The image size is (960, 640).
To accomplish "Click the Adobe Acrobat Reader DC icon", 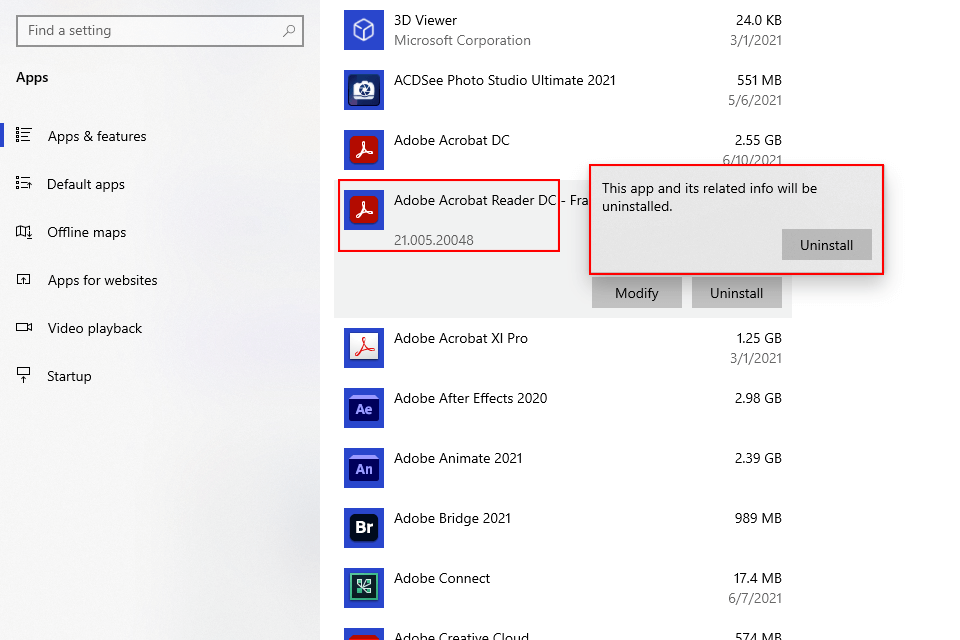I will (364, 210).
